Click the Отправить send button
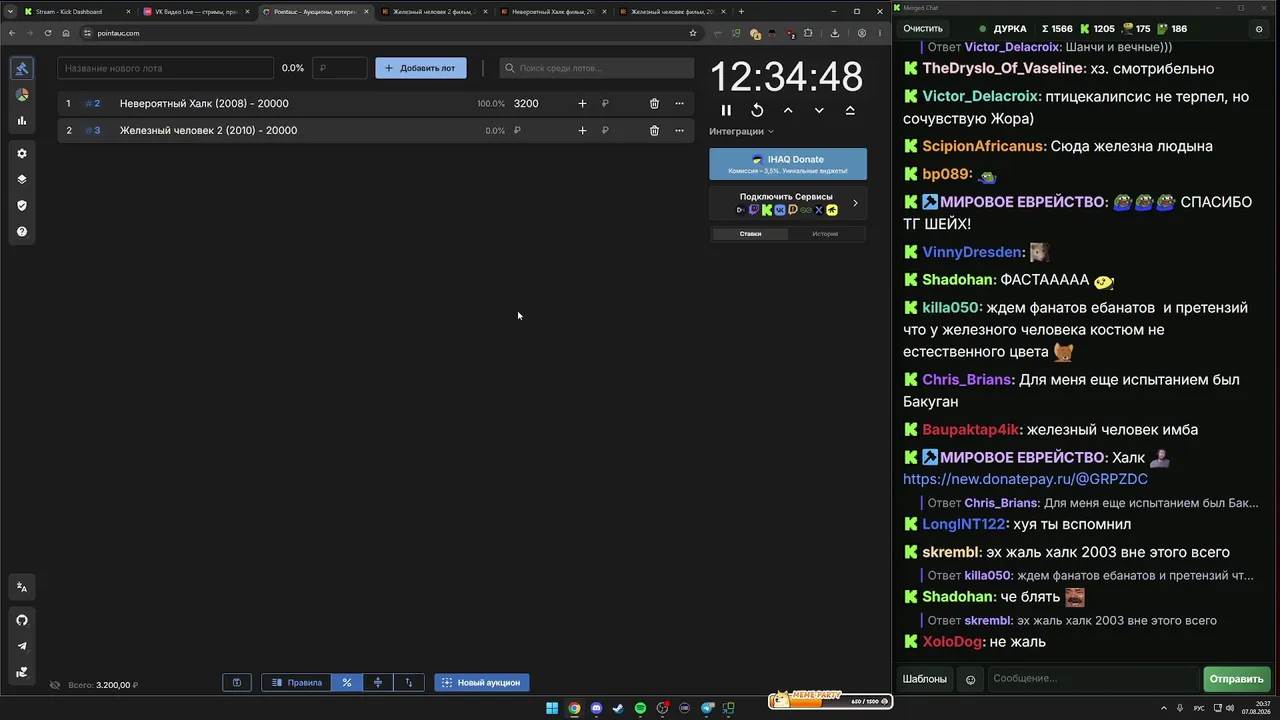Screen dimensions: 1280x720 point(1237,679)
